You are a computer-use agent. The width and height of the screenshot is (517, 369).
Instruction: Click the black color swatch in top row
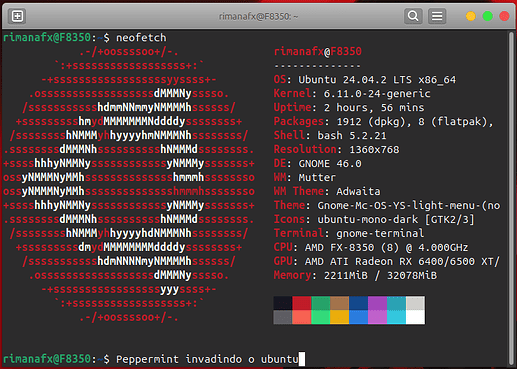click(283, 303)
